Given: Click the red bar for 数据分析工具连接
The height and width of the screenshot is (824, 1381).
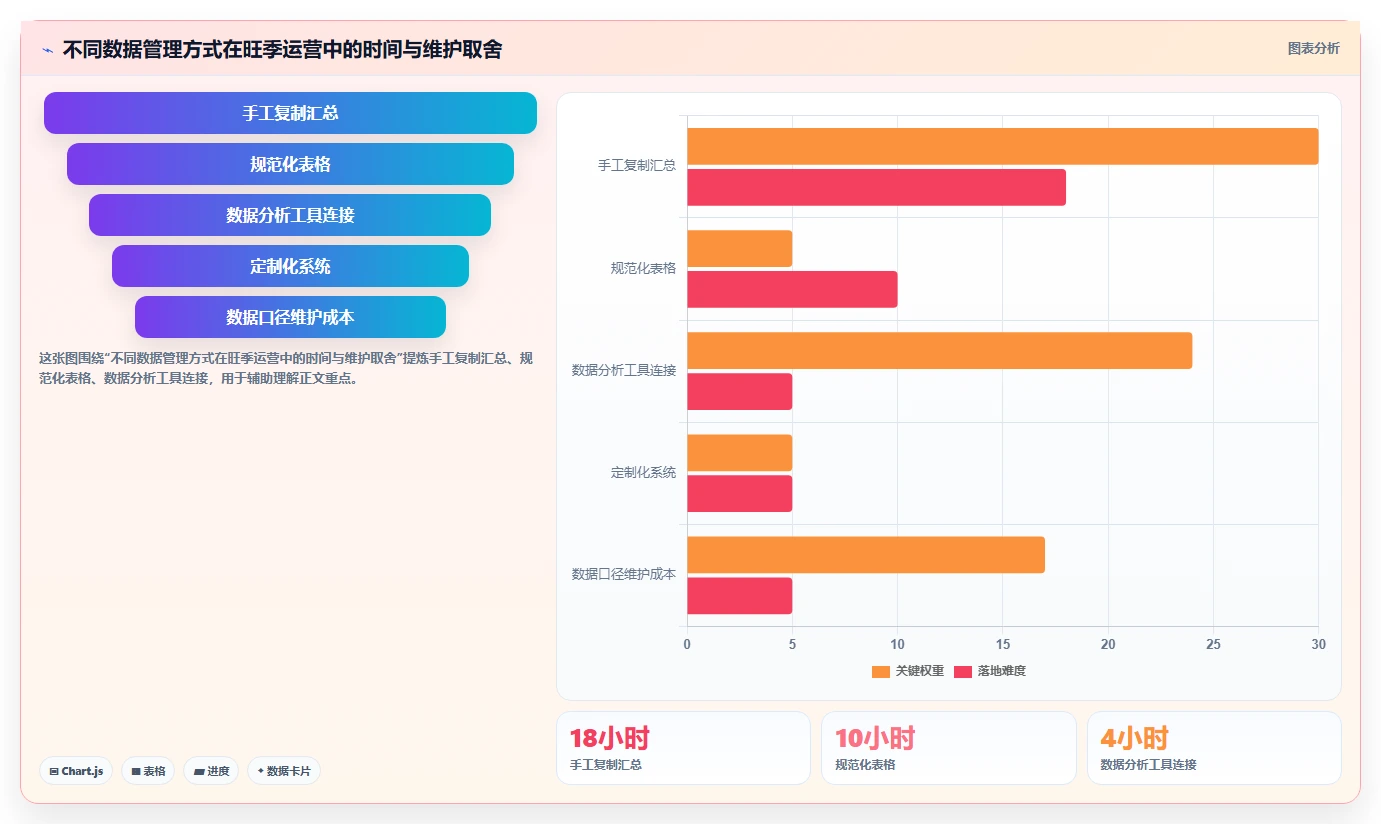Looking at the screenshot, I should click(739, 391).
